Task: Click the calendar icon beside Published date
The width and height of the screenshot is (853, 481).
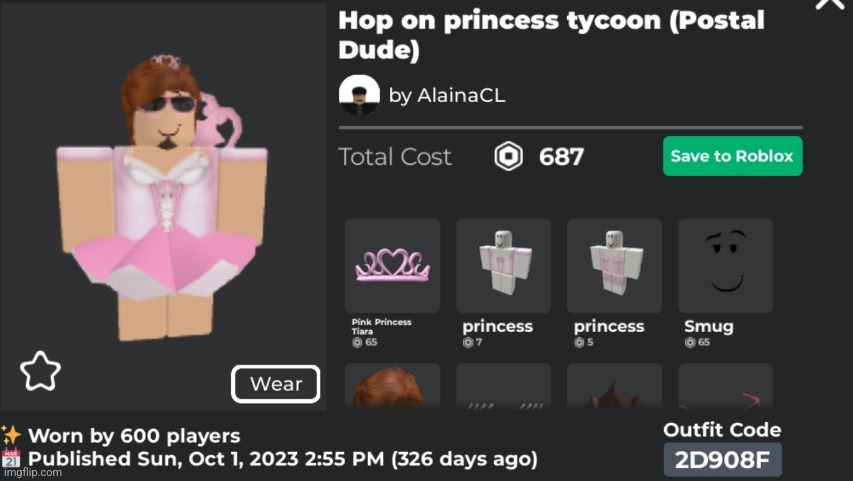Action: click(x=11, y=459)
